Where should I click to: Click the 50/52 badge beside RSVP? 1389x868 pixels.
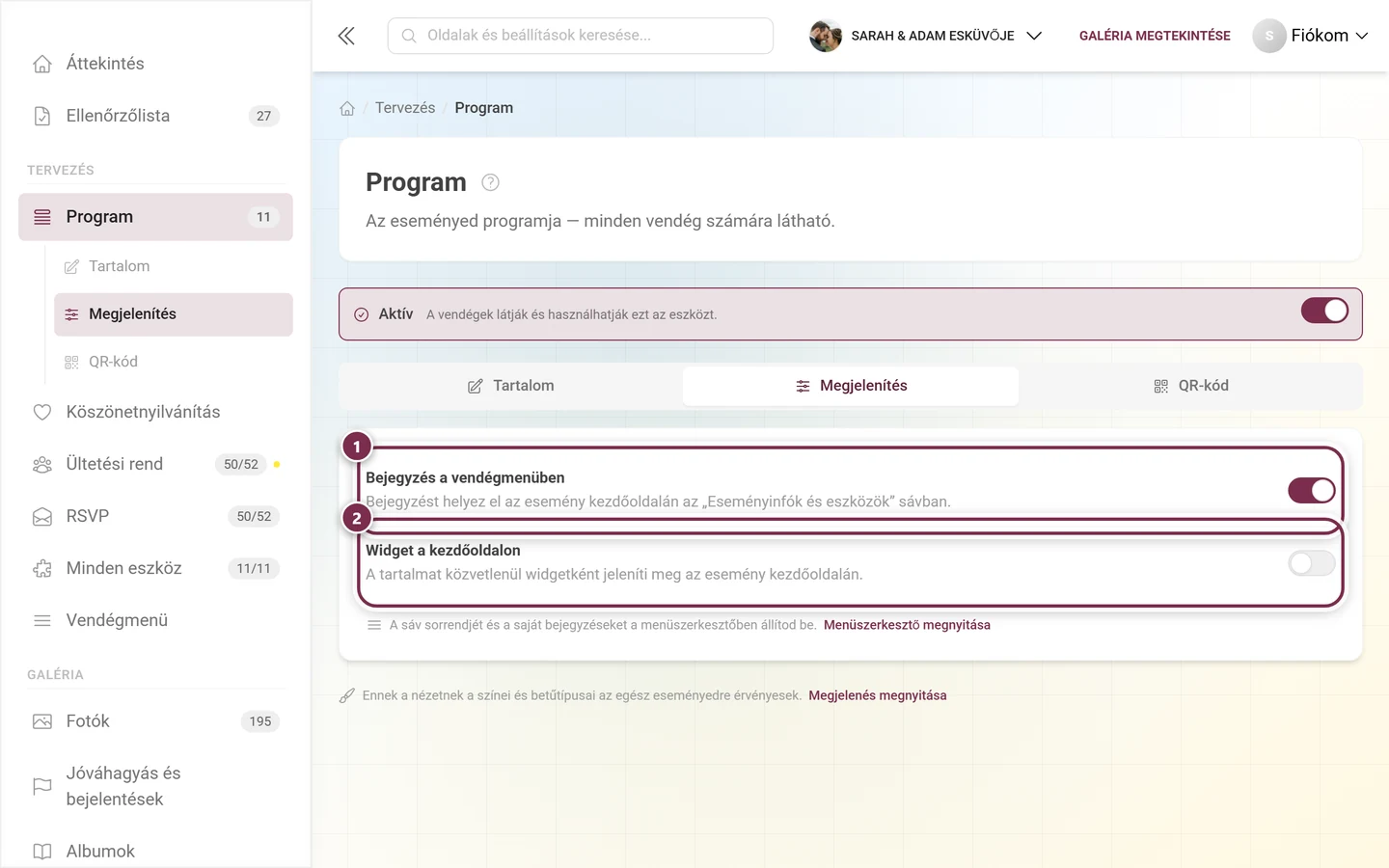254,516
